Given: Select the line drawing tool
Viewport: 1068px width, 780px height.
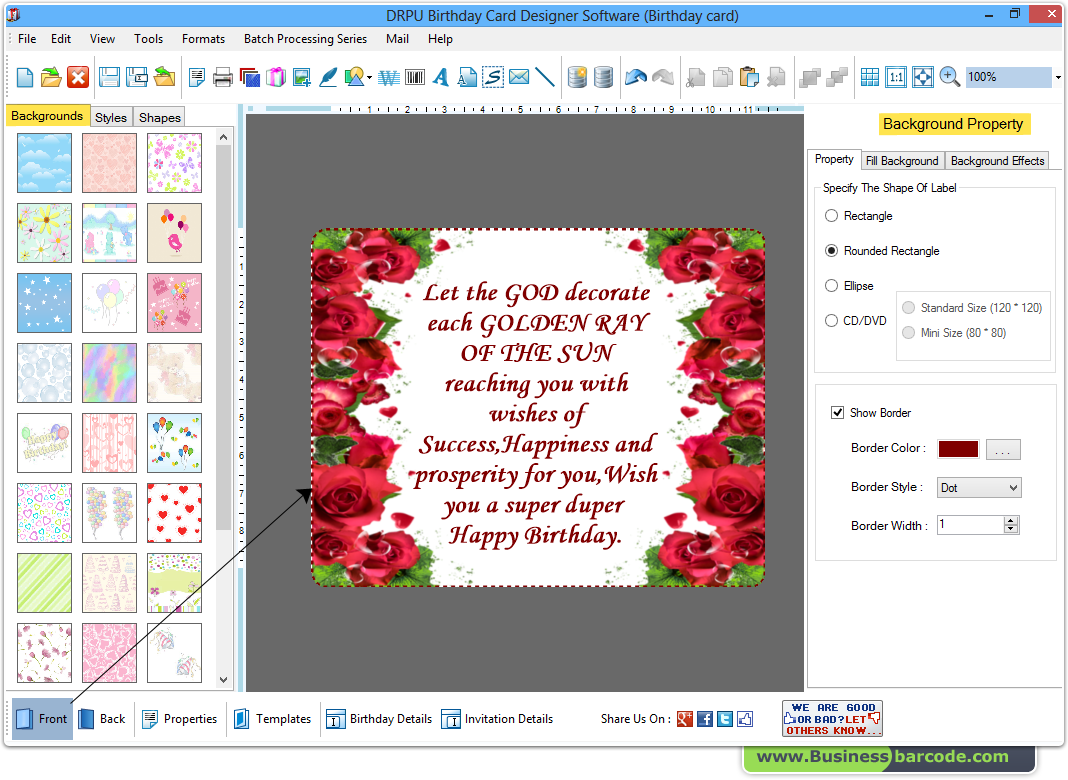Looking at the screenshot, I should pos(545,77).
